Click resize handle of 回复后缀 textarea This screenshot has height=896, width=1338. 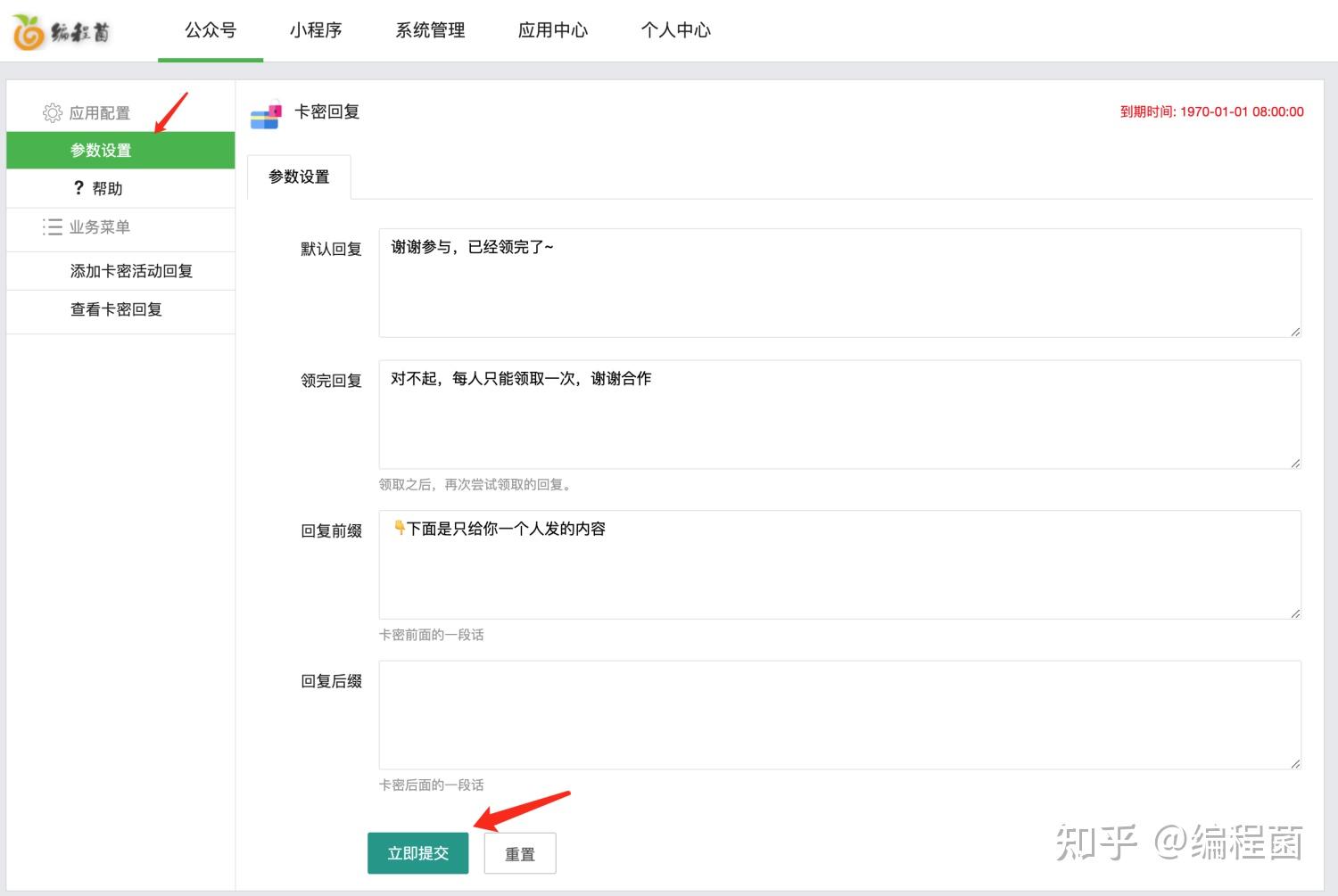tap(1294, 763)
